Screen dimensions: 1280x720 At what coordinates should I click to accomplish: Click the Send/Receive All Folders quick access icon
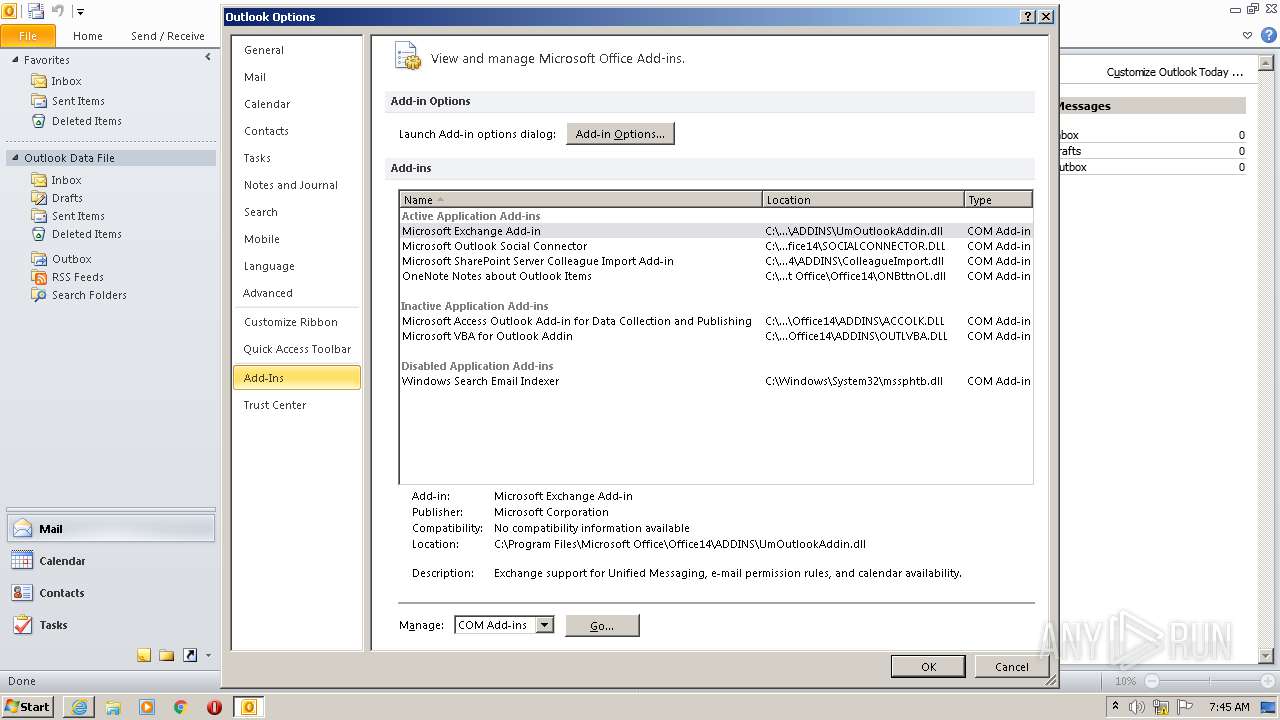36,11
